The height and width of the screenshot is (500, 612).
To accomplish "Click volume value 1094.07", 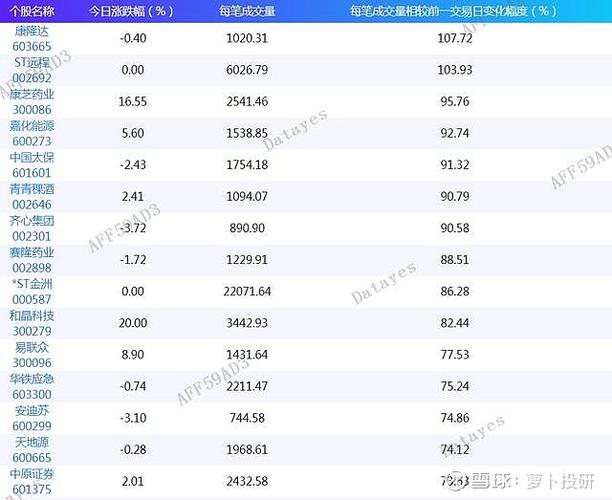I will pos(247,196).
